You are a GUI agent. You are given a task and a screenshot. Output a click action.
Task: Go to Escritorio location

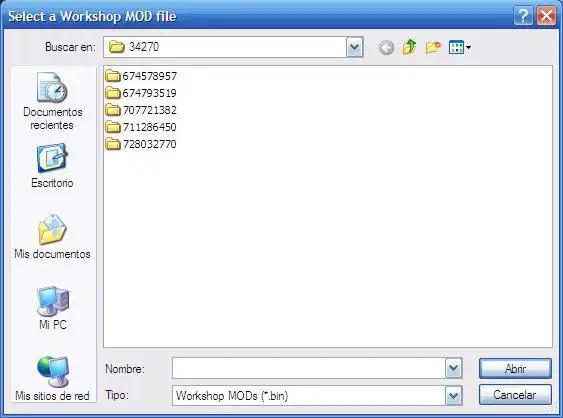point(52,166)
